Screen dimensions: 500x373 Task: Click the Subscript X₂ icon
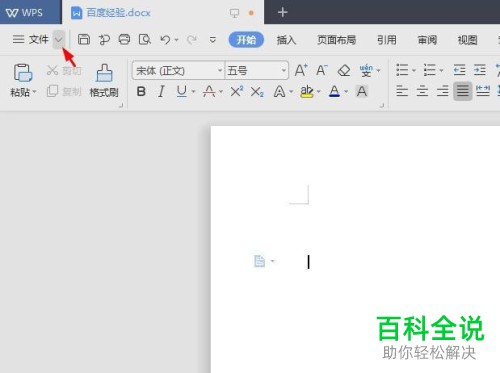click(257, 92)
